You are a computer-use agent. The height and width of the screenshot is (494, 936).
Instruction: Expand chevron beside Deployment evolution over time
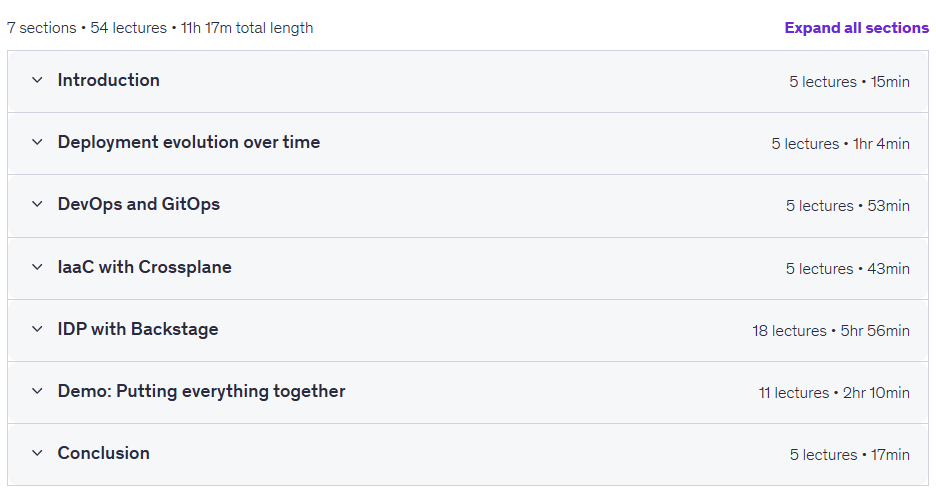point(37,142)
